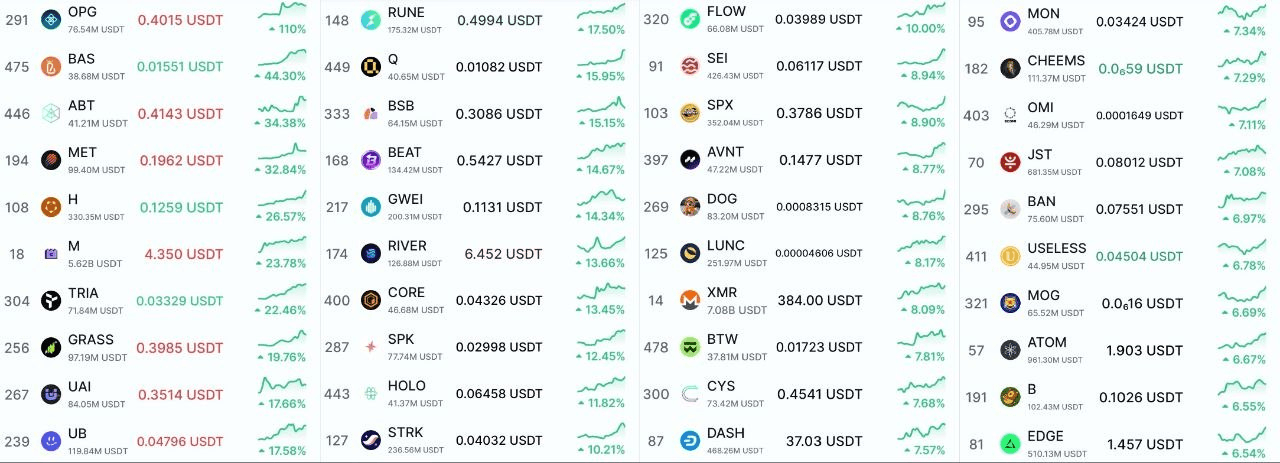Click the 384.00 USDT XMR price
This screenshot has height=463, width=1280.
tap(818, 300)
